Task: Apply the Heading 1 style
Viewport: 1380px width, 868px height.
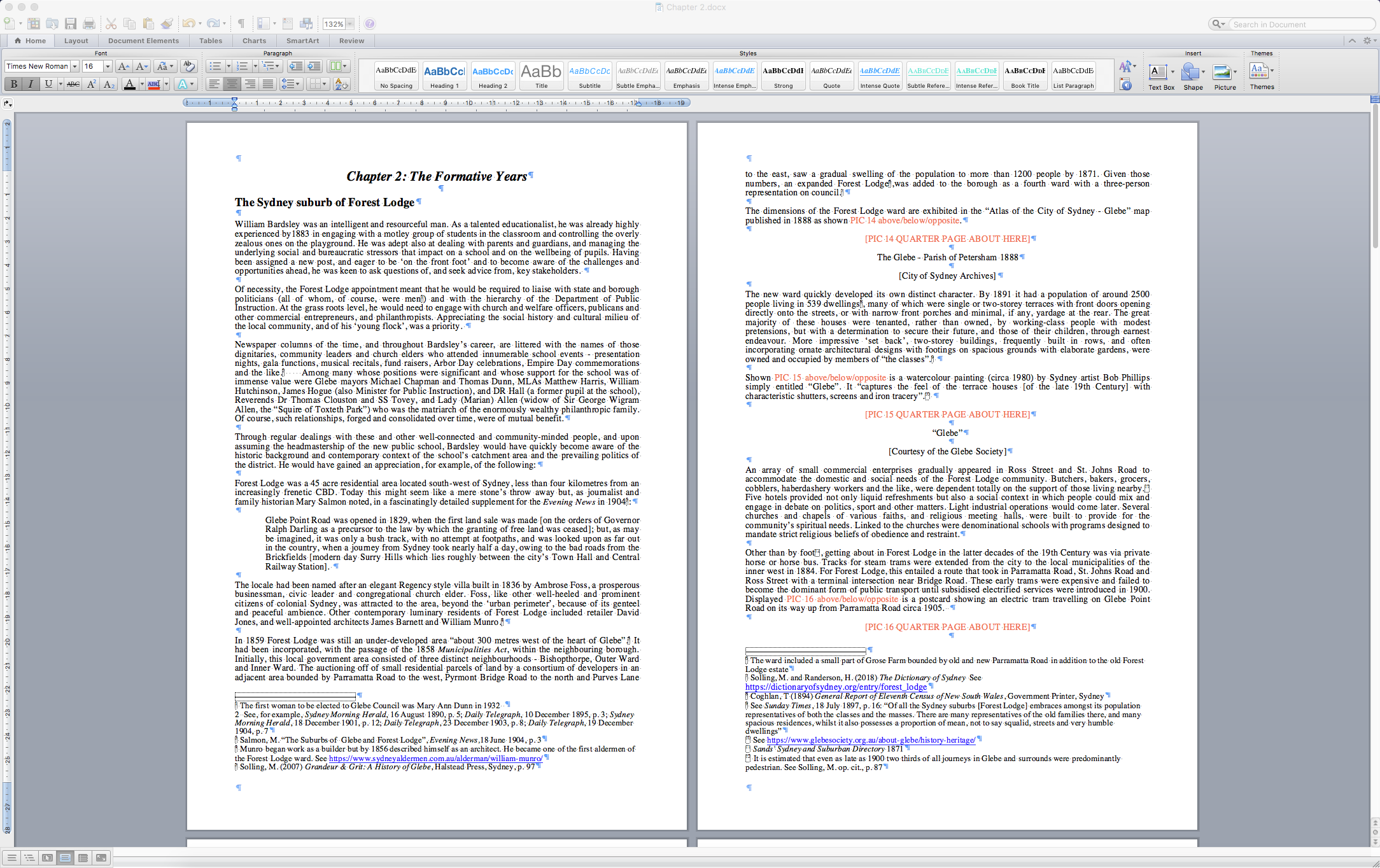Action: click(444, 76)
